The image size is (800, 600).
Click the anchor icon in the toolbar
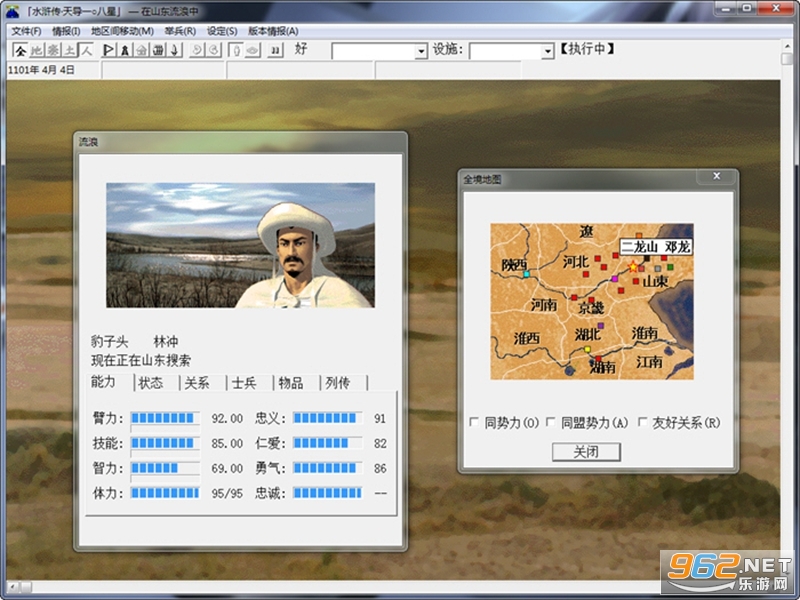click(174, 50)
